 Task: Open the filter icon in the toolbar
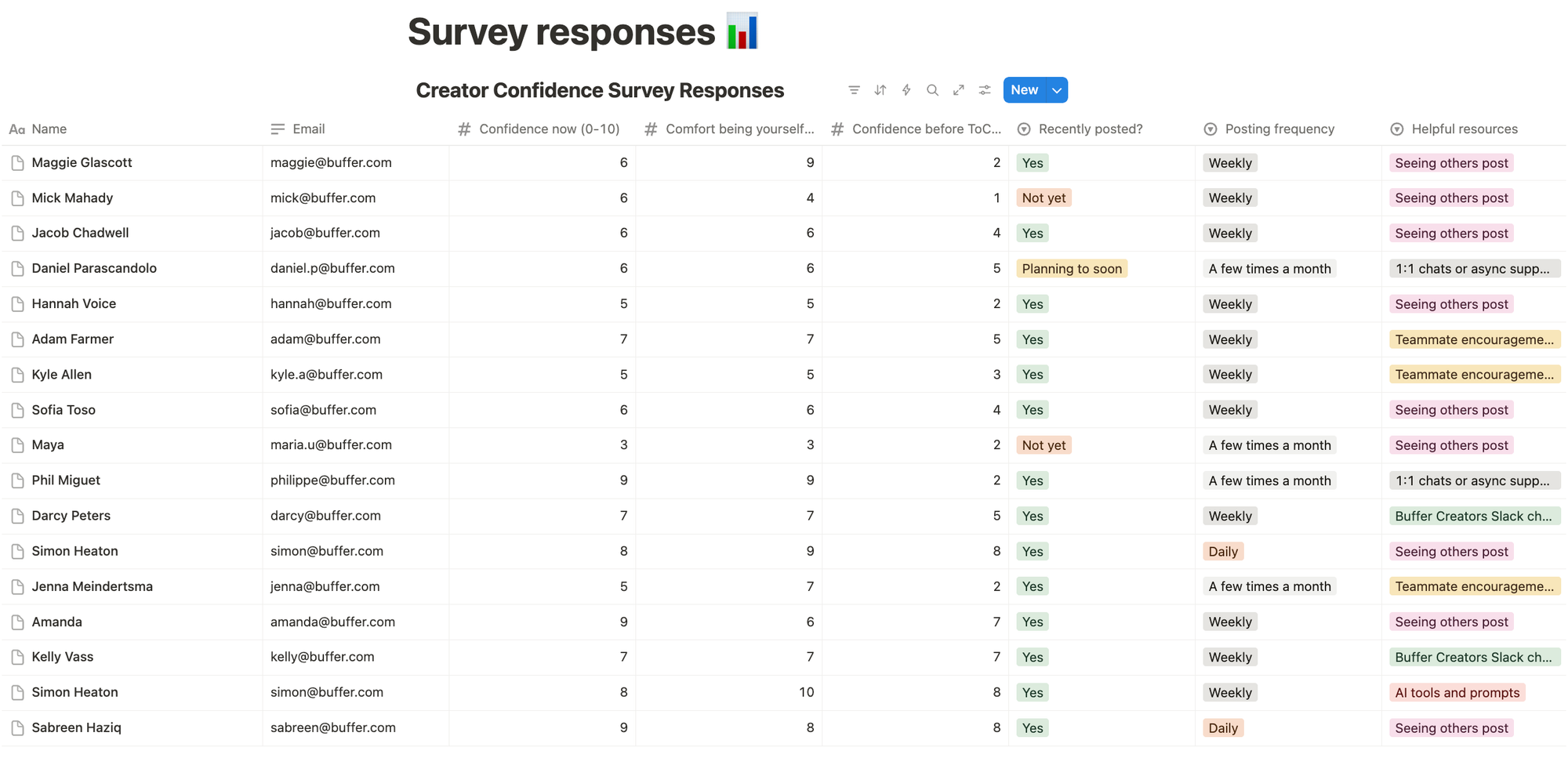pos(854,89)
